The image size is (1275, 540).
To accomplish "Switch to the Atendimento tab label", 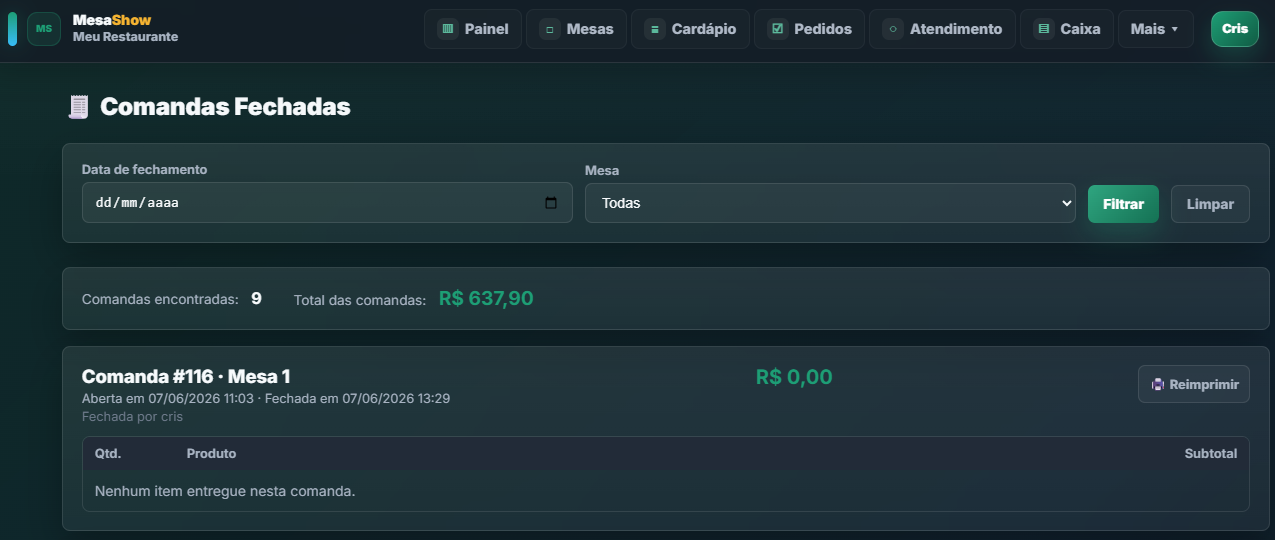I will coord(956,29).
